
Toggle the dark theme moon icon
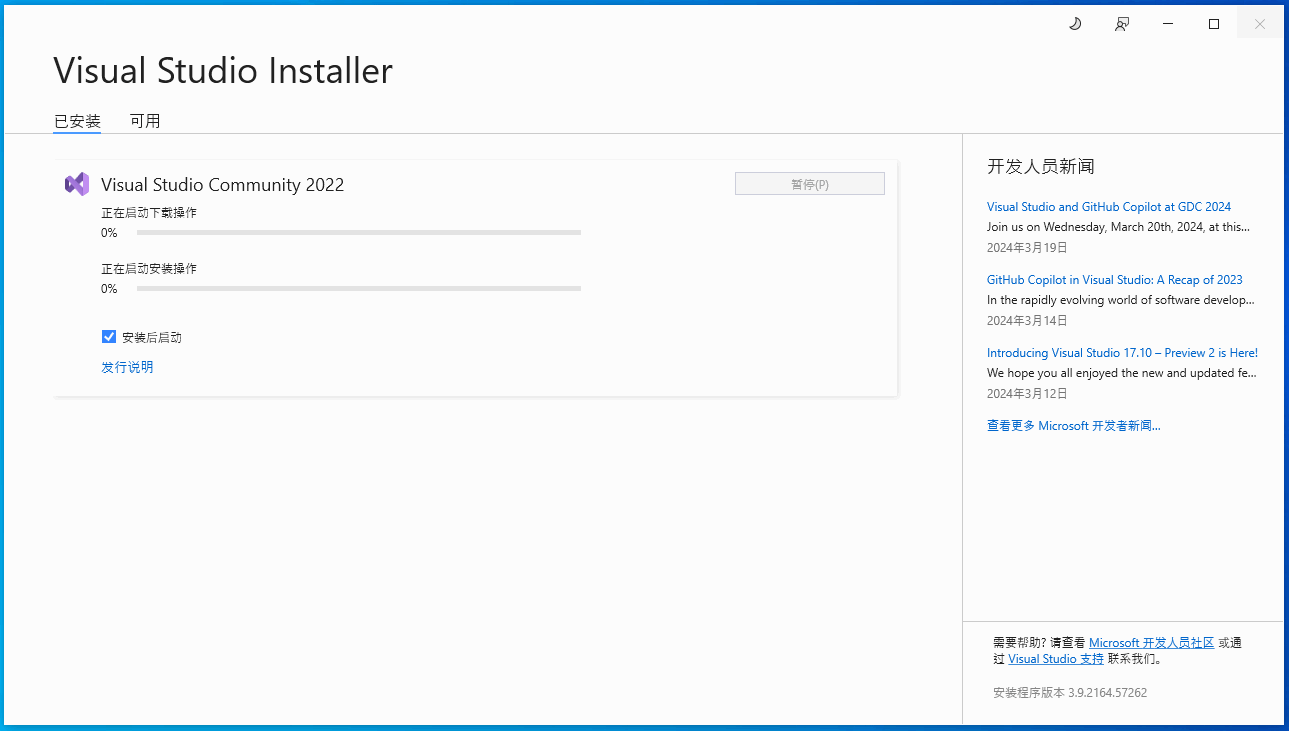(x=1075, y=24)
